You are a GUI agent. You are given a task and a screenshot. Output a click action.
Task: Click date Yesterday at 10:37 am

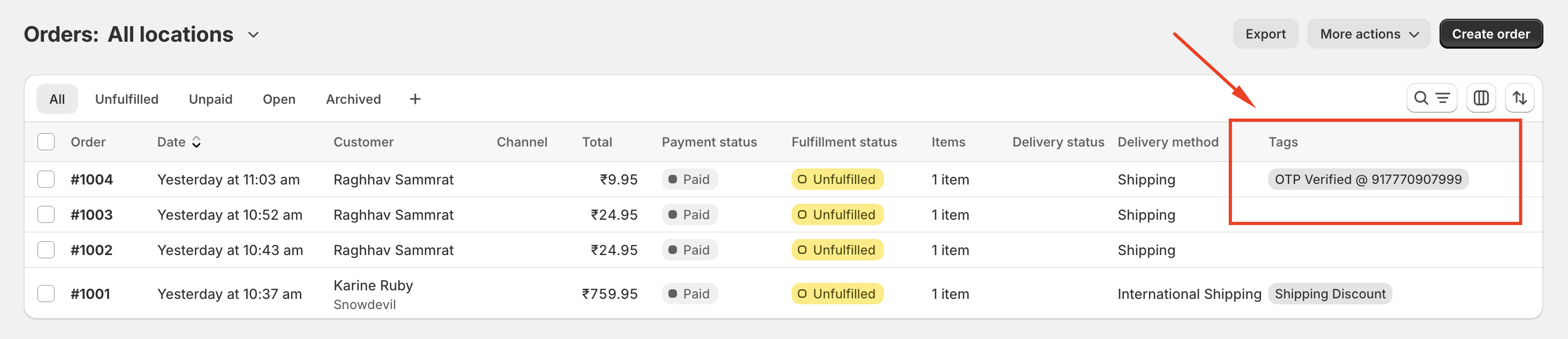230,294
